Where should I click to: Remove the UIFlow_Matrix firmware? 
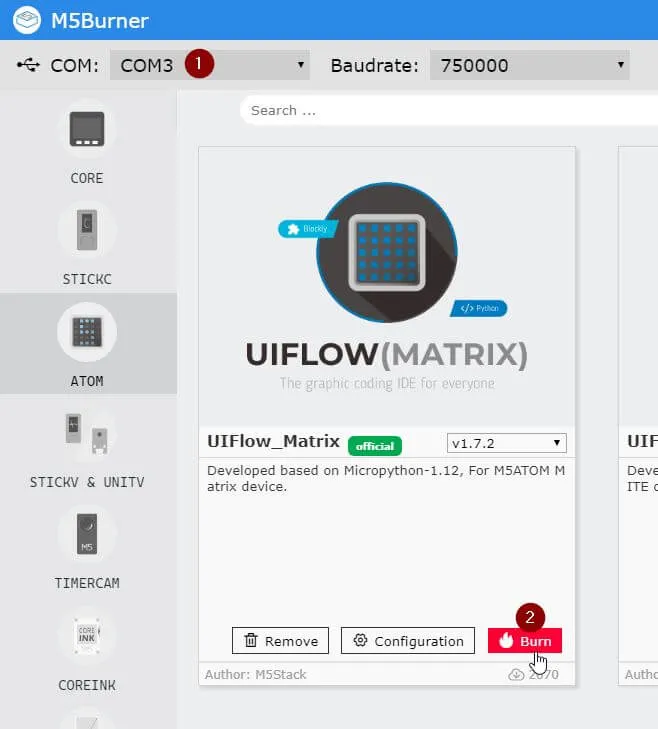point(281,641)
